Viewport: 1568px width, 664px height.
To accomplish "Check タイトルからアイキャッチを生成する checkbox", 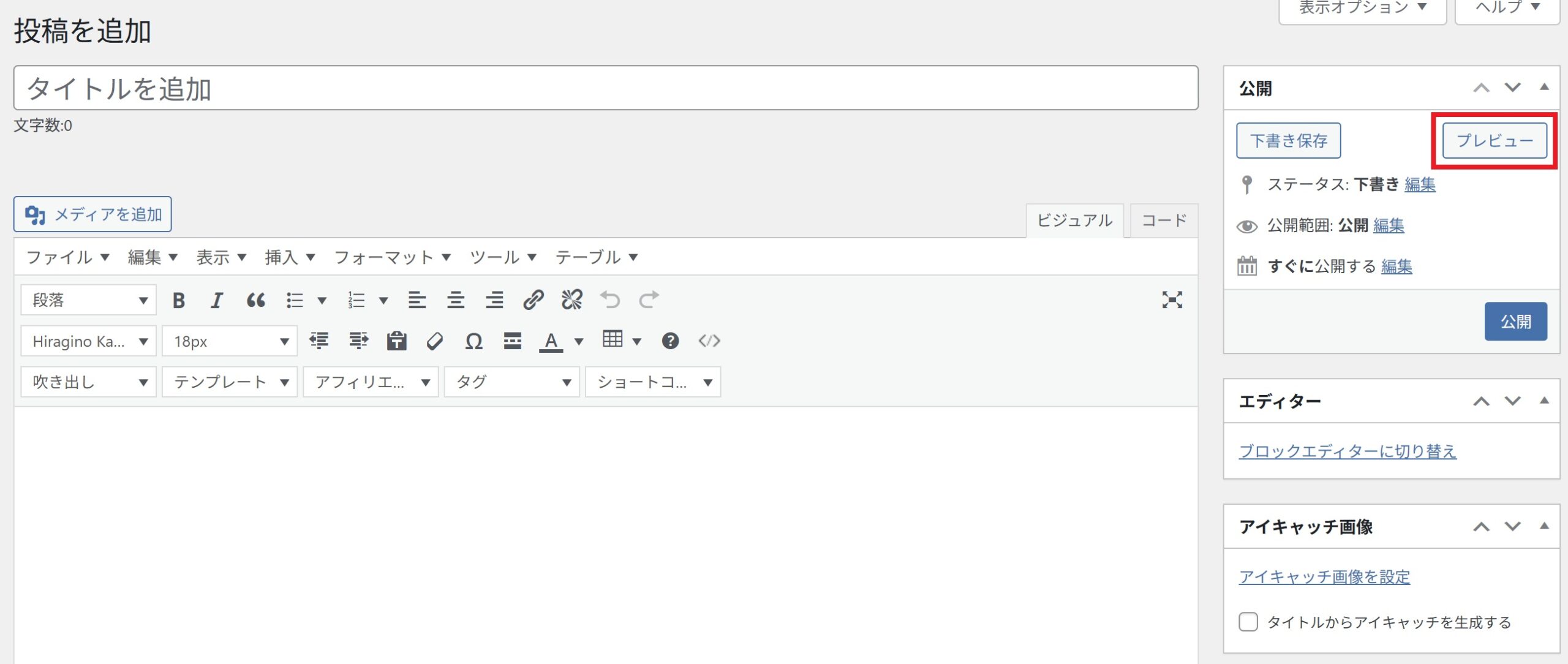I will (x=1248, y=622).
